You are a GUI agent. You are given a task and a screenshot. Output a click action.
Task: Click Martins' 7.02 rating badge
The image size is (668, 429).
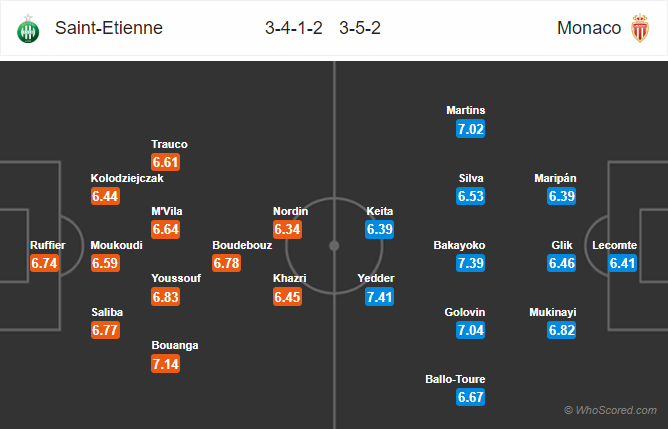[x=472, y=129]
